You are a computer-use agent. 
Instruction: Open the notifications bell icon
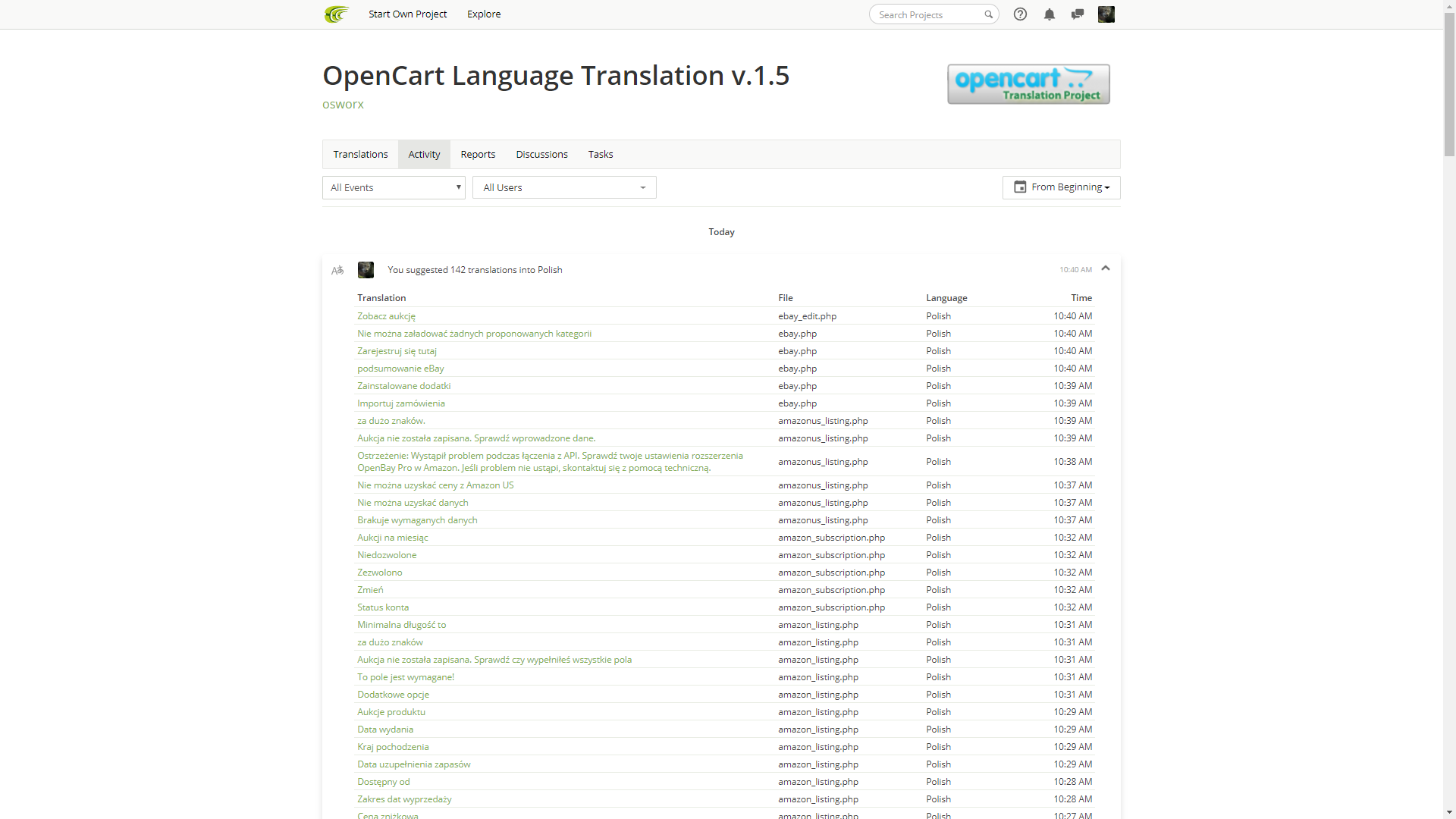(1049, 14)
